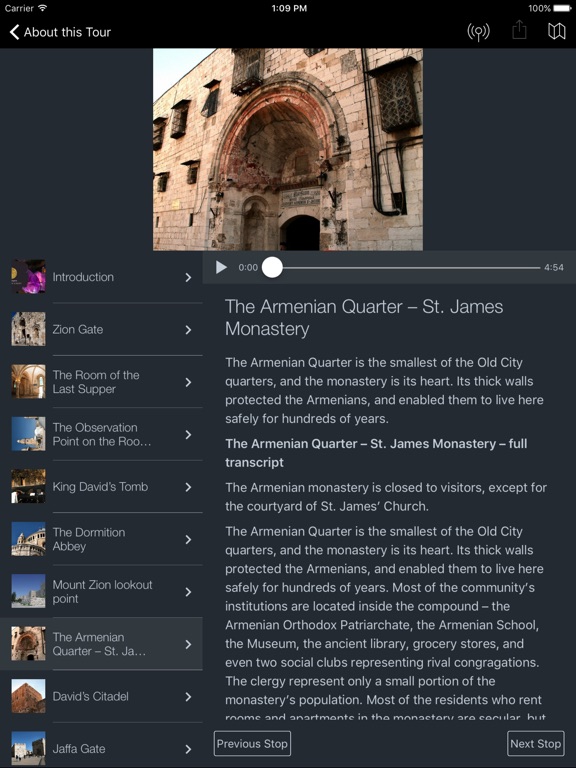The width and height of the screenshot is (576, 768).
Task: Open Jaffa Gate text label
Action: pyautogui.click(x=79, y=749)
